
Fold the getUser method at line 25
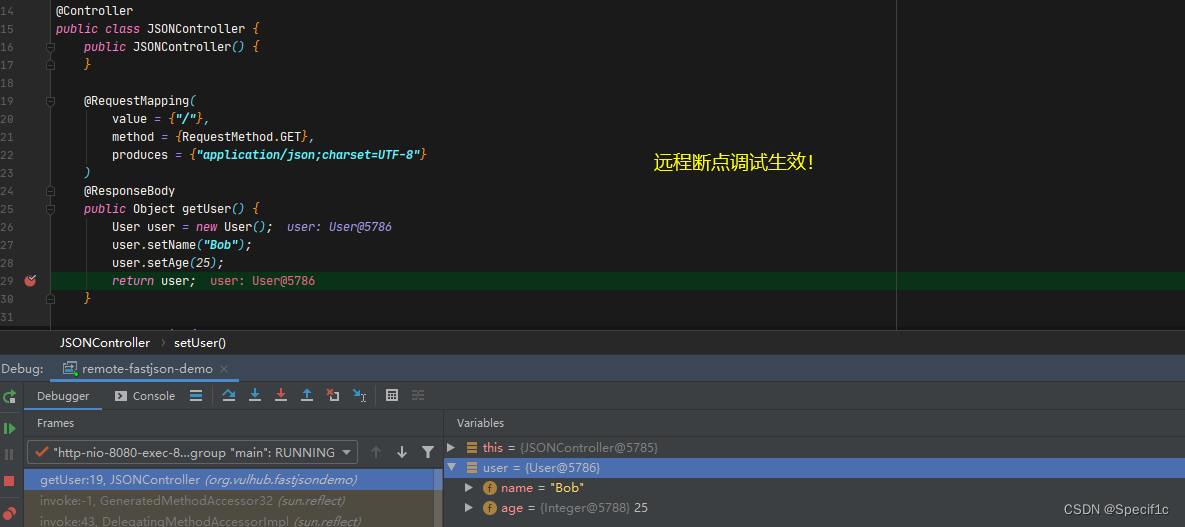pyautogui.click(x=51, y=209)
